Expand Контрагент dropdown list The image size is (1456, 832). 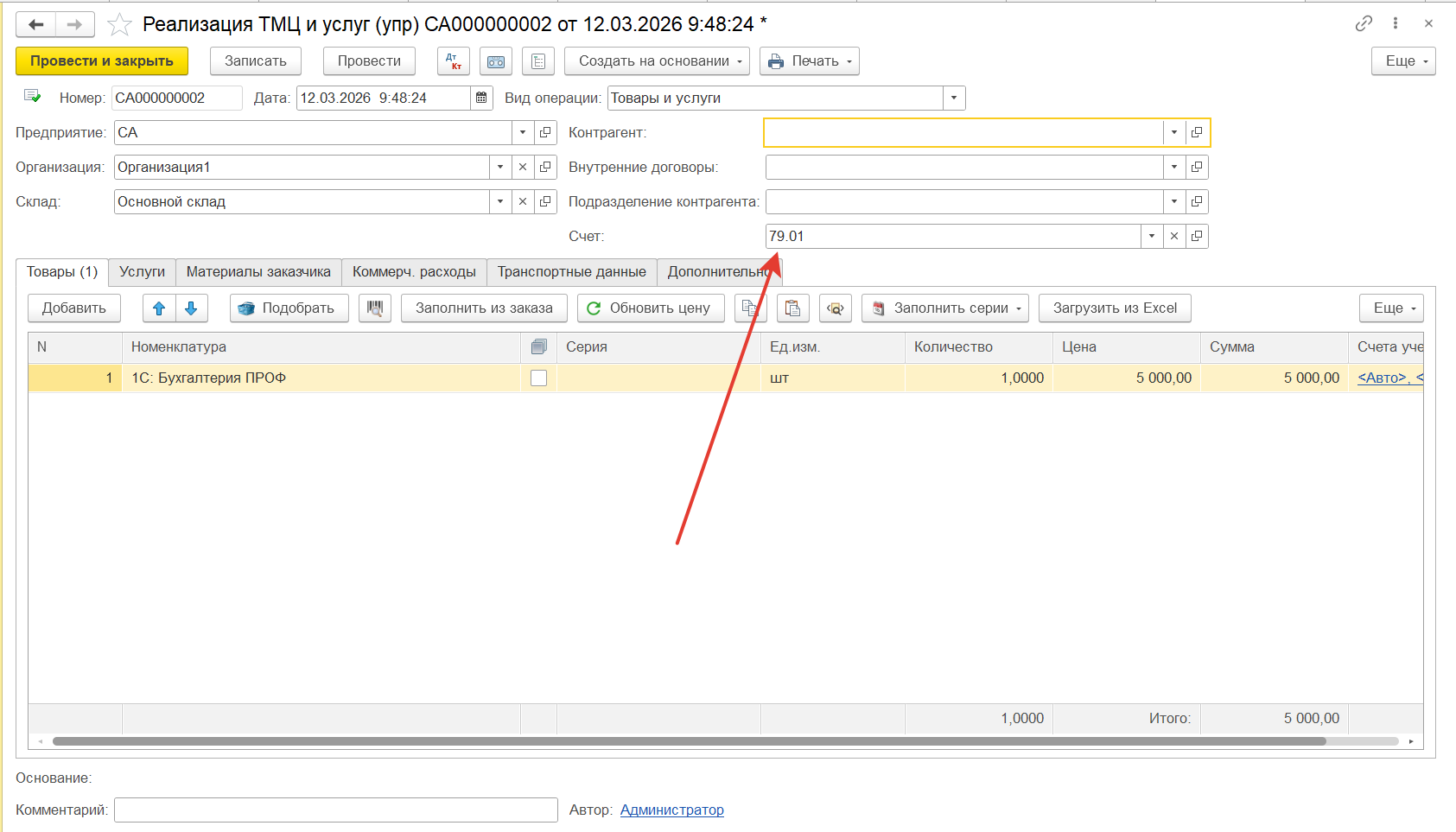(x=1174, y=132)
